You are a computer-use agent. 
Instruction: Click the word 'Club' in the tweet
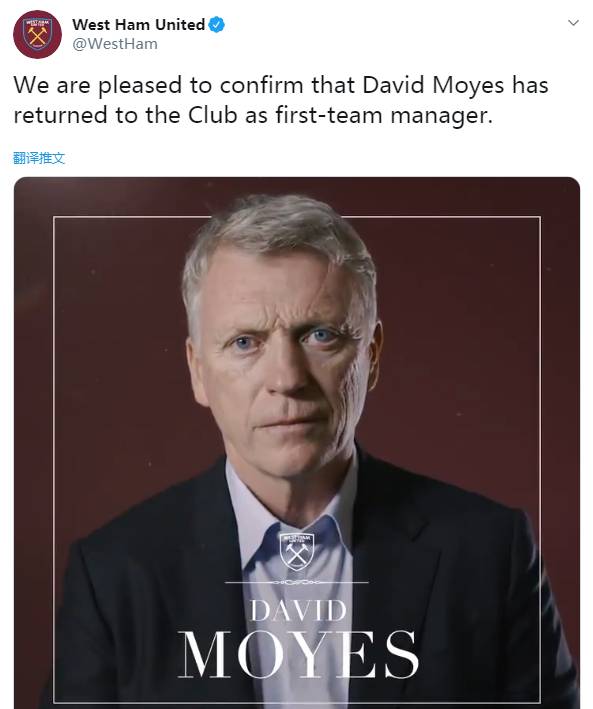(213, 114)
